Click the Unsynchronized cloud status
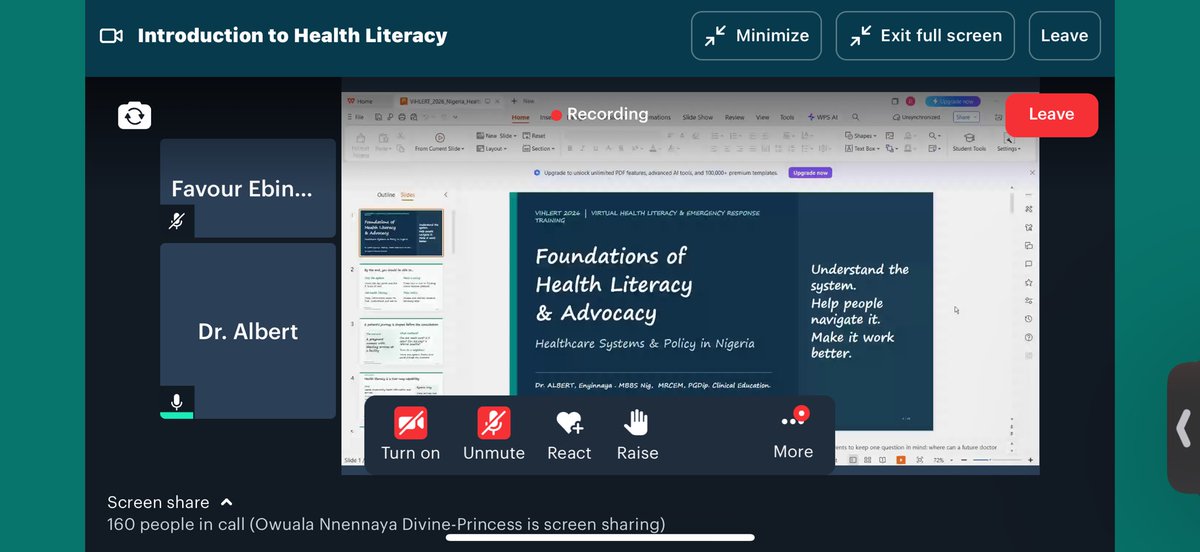1200x552 pixels. pyautogui.click(x=915, y=117)
